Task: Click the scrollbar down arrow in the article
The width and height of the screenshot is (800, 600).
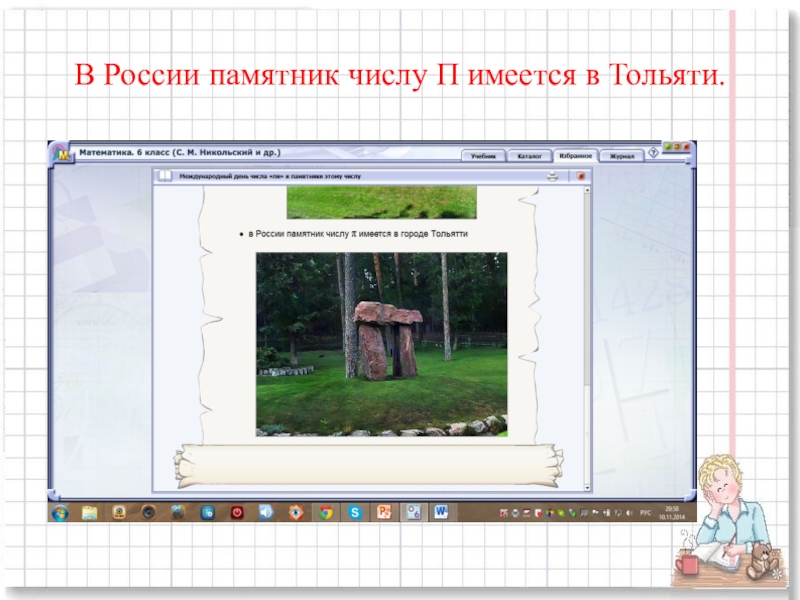Action: click(587, 488)
